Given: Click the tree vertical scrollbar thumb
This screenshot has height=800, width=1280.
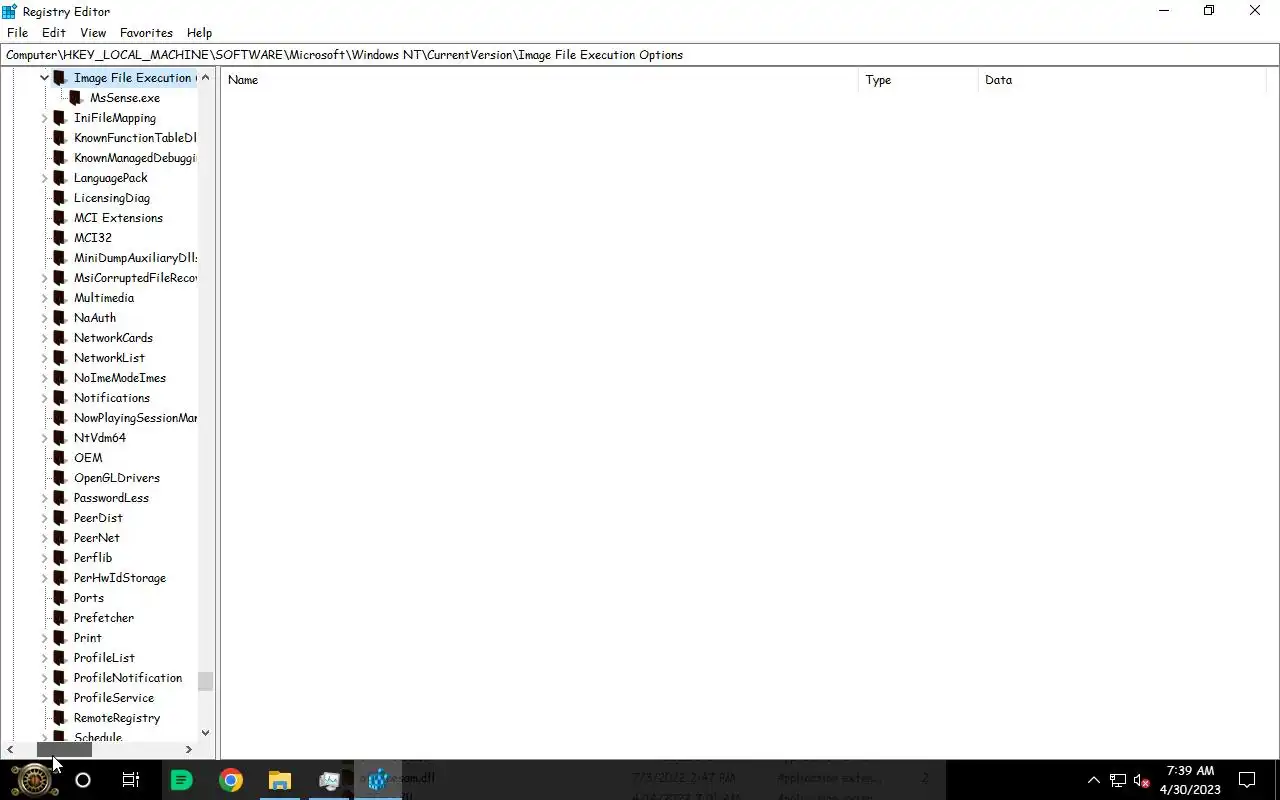Looking at the screenshot, I should tap(205, 681).
